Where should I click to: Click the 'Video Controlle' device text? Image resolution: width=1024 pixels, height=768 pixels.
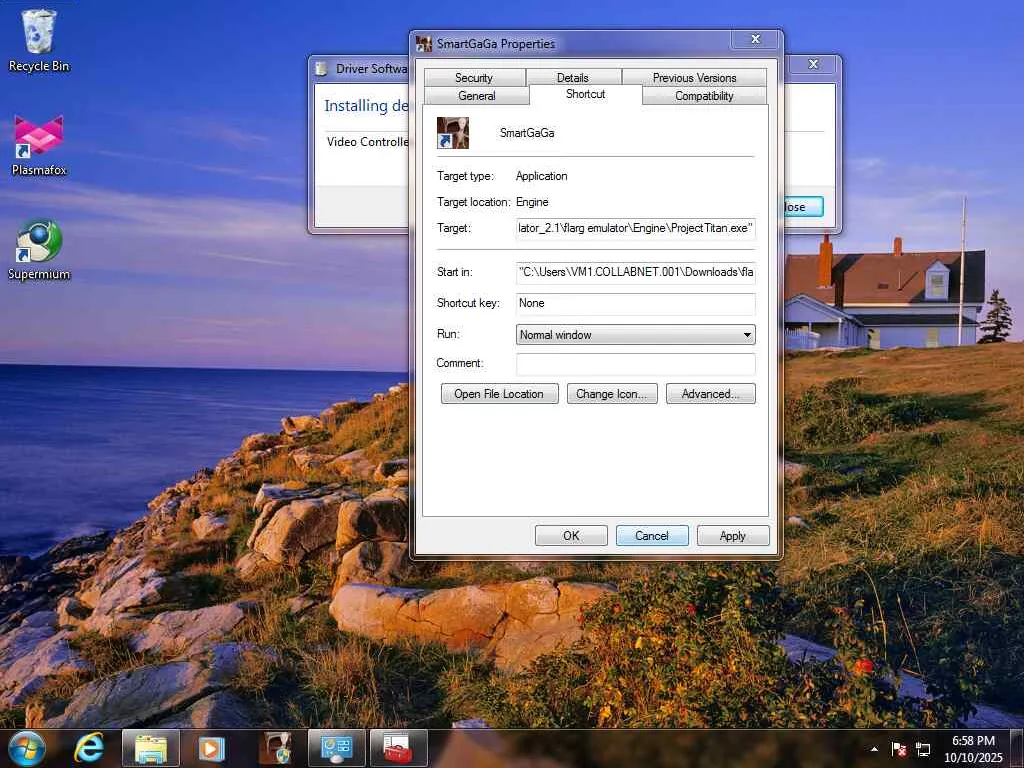(x=367, y=142)
